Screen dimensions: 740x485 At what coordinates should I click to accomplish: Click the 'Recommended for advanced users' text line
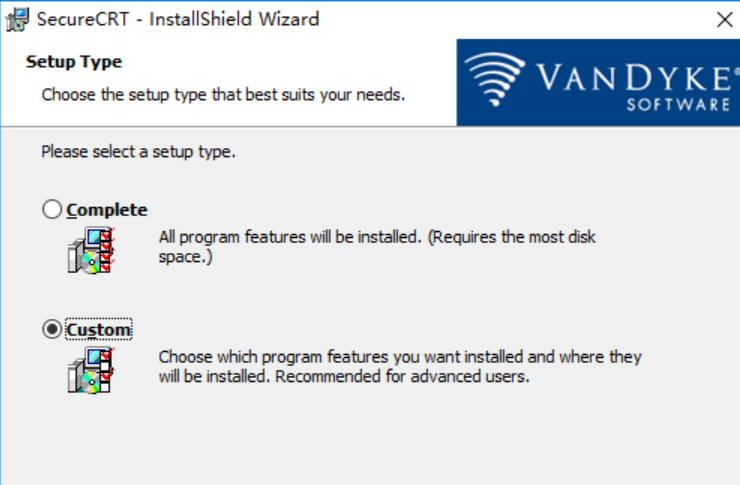403,376
